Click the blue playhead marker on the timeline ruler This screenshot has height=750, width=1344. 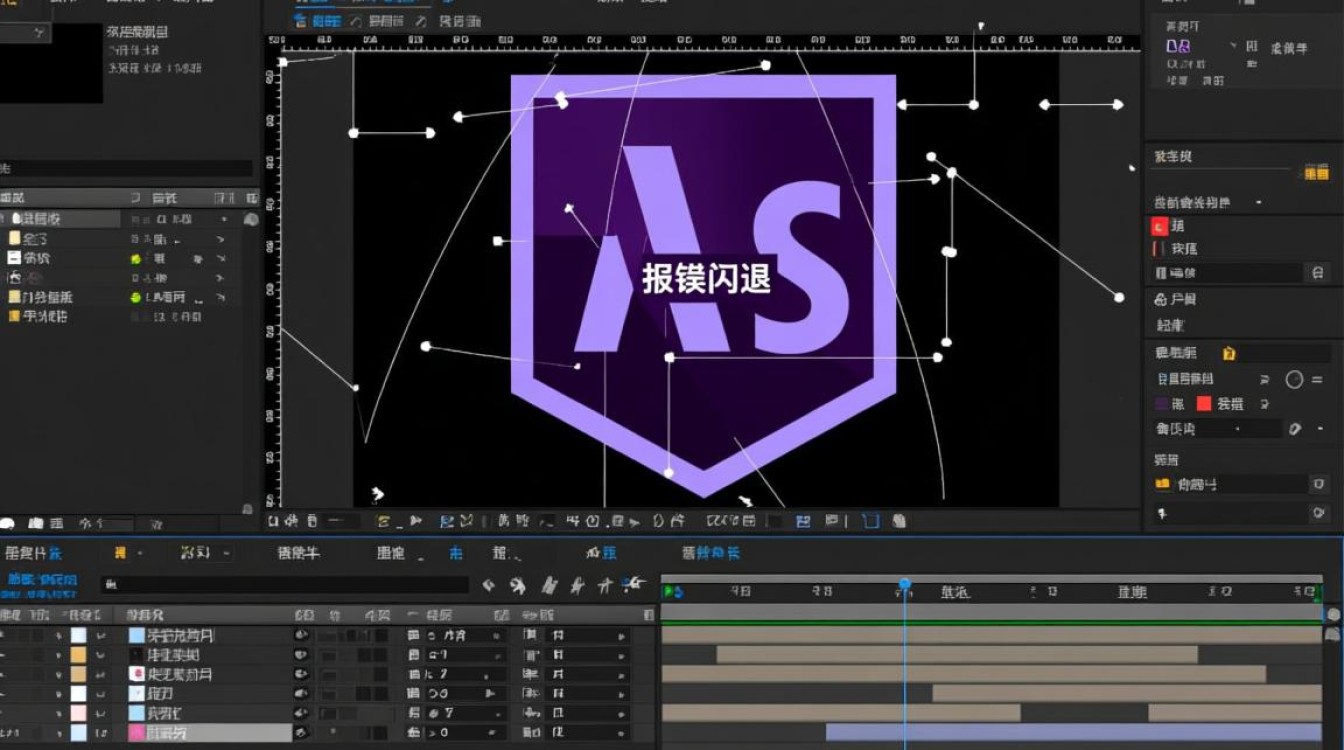[905, 584]
